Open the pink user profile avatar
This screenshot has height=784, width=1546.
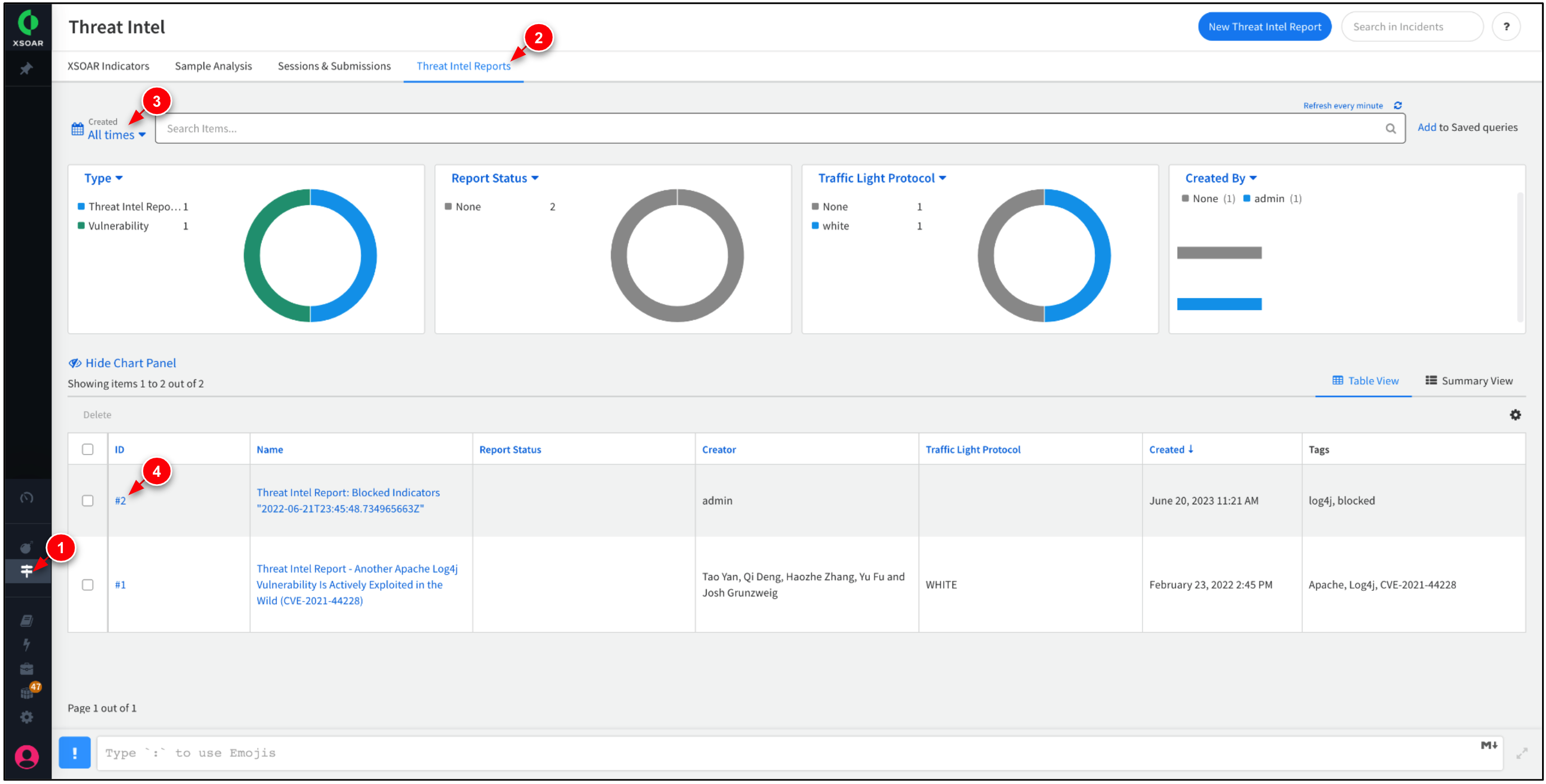tap(26, 757)
